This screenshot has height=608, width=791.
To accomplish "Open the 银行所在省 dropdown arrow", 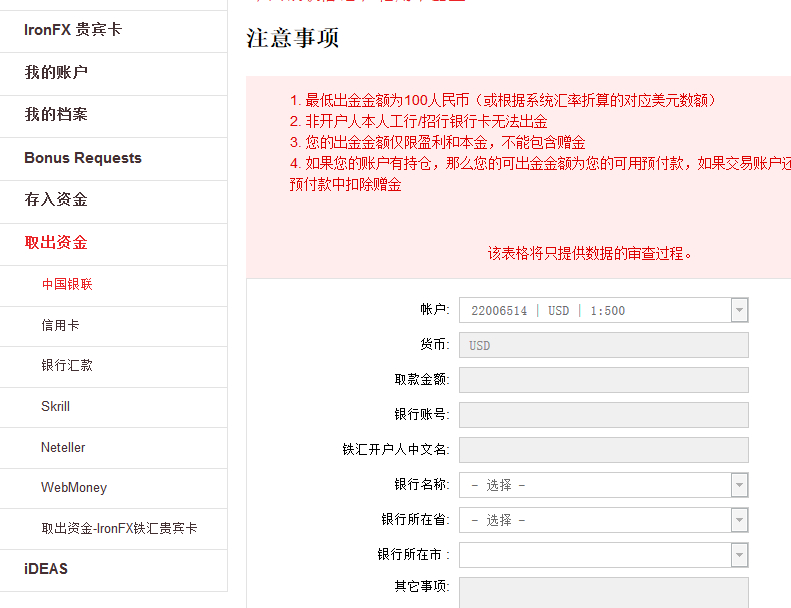I will pos(739,520).
